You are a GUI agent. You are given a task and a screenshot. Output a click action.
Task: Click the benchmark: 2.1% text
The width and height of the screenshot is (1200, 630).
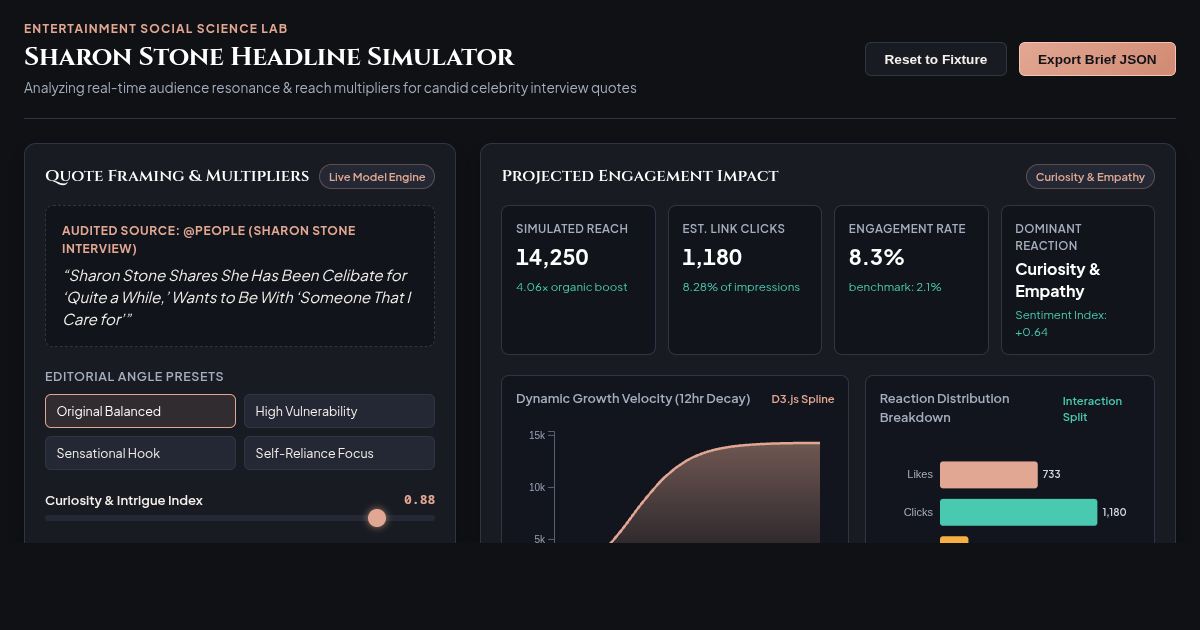click(895, 287)
